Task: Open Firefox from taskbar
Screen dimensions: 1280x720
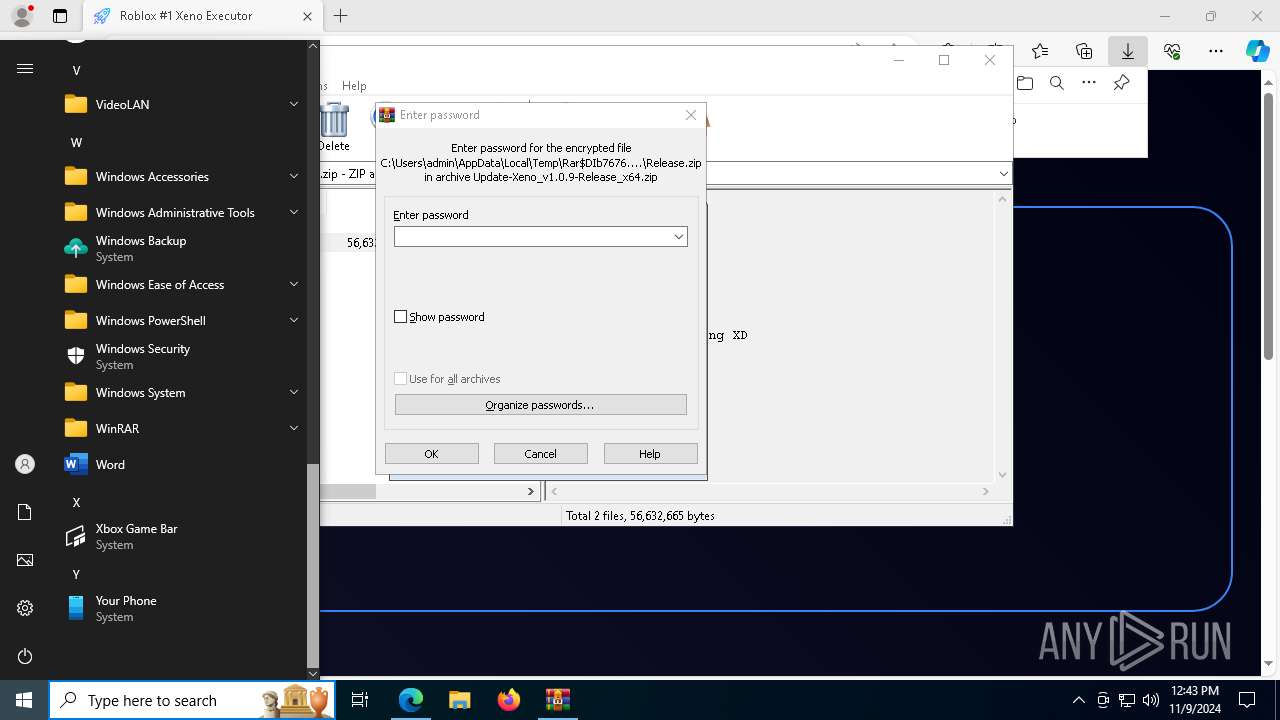Action: [508, 700]
